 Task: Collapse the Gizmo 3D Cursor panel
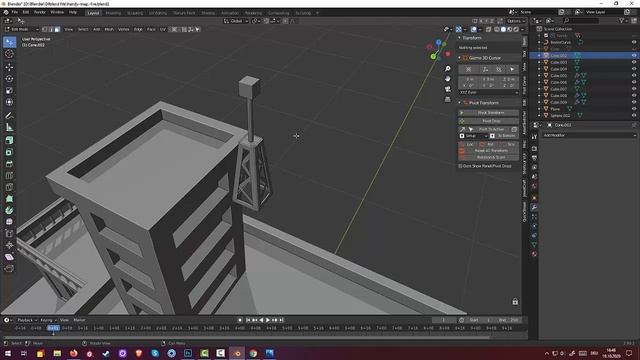[x=460, y=58]
